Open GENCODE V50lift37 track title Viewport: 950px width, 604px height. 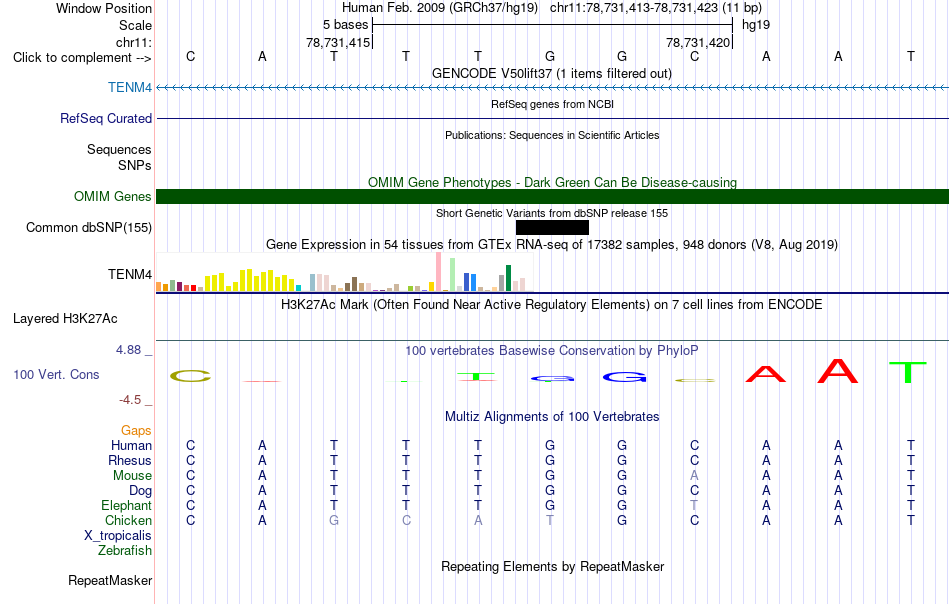click(x=551, y=74)
